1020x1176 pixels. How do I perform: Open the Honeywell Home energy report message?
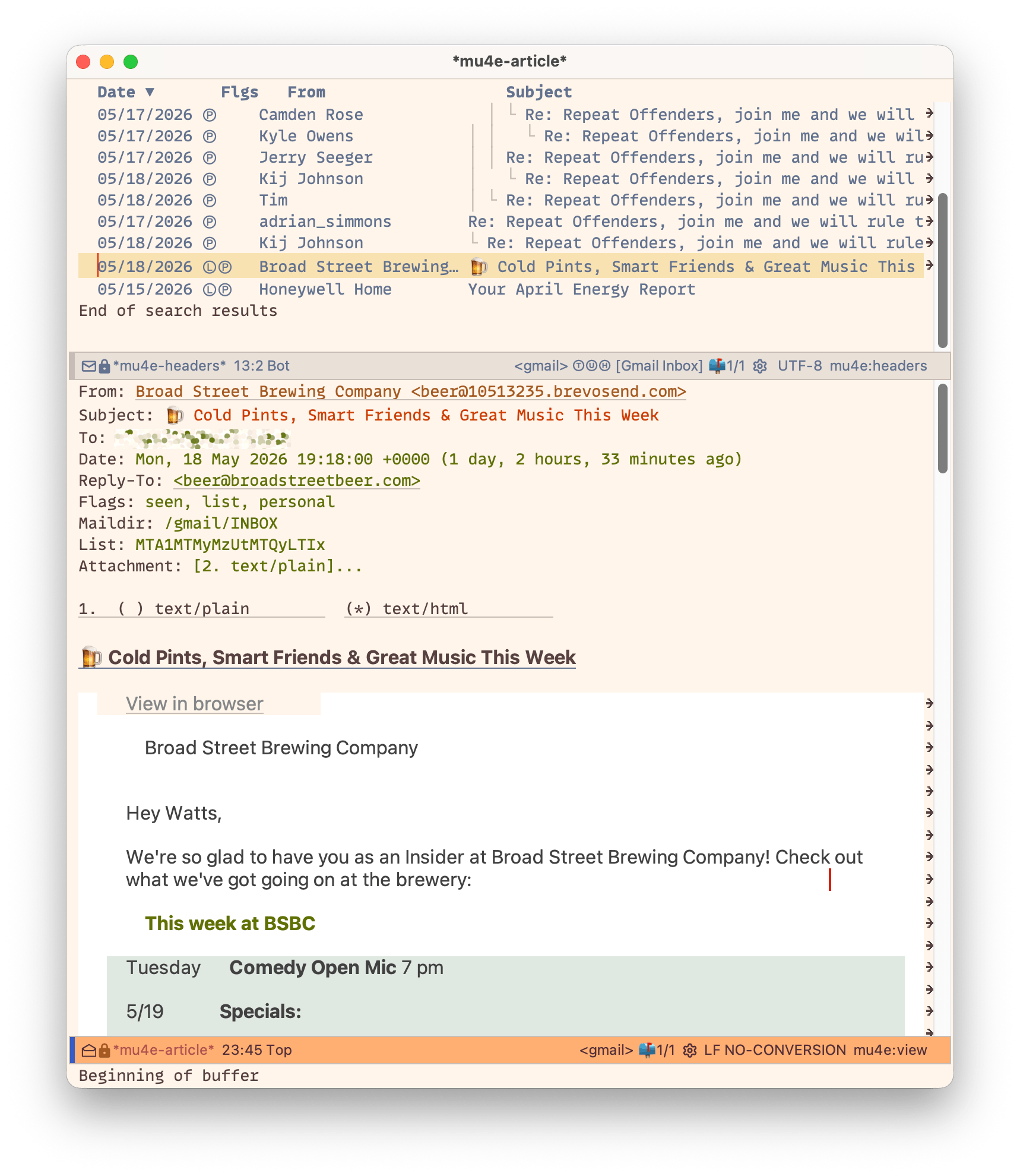click(501, 289)
